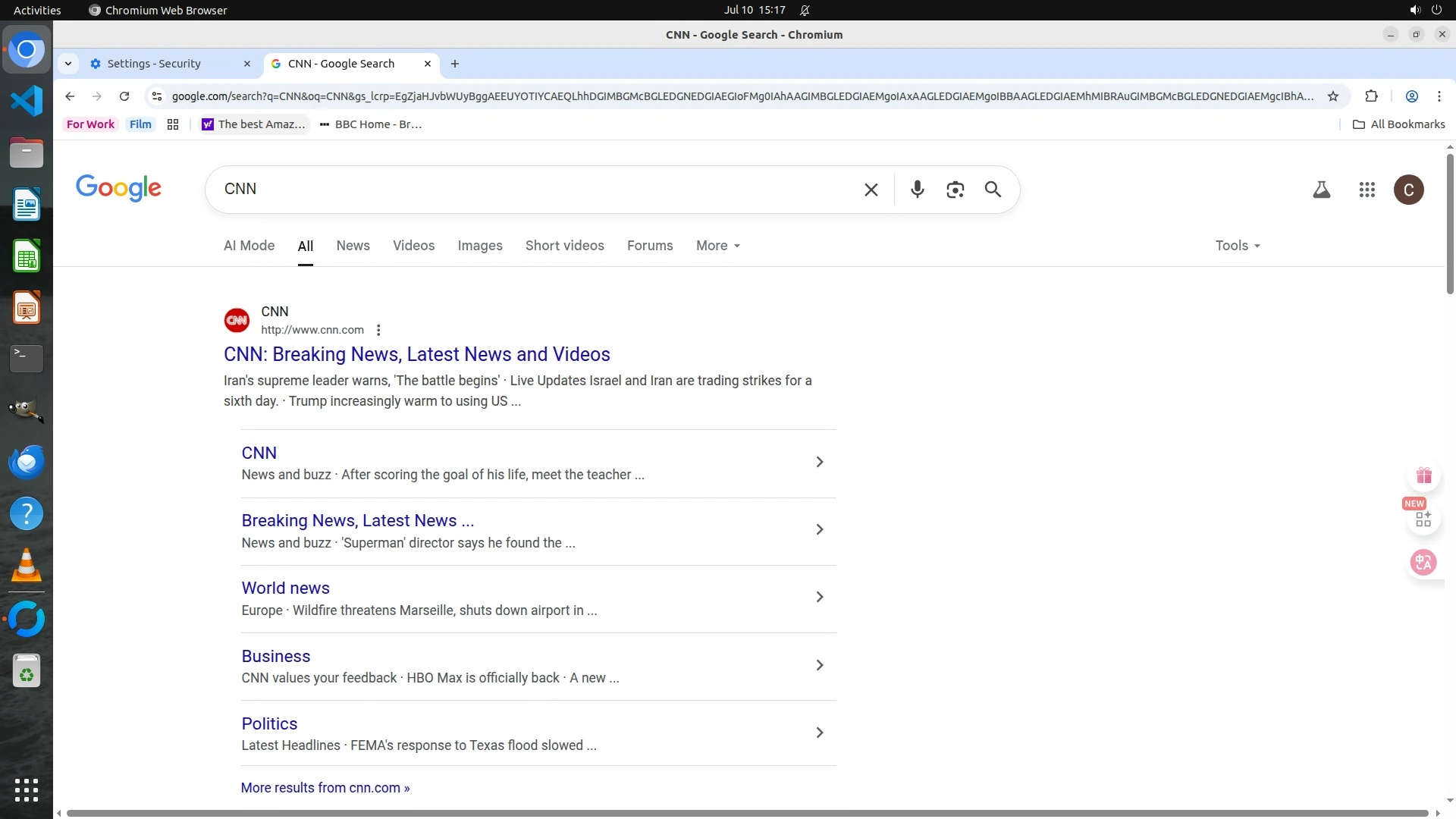The height and width of the screenshot is (819, 1456).
Task: Open Visual Studio Code from dock
Action: click(x=27, y=102)
